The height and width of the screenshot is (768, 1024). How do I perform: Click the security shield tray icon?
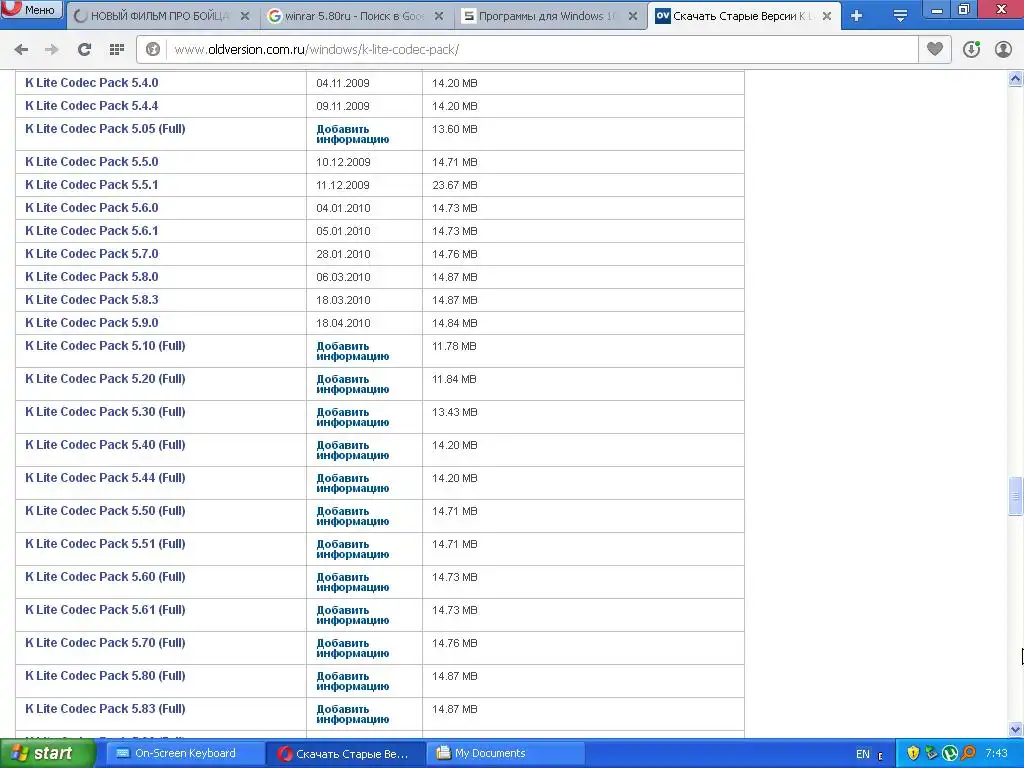(x=913, y=754)
